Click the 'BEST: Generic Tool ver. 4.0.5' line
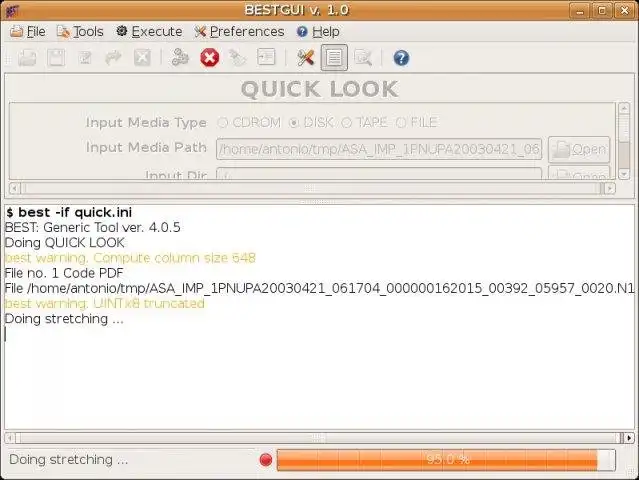This screenshot has width=639, height=480. [93, 228]
